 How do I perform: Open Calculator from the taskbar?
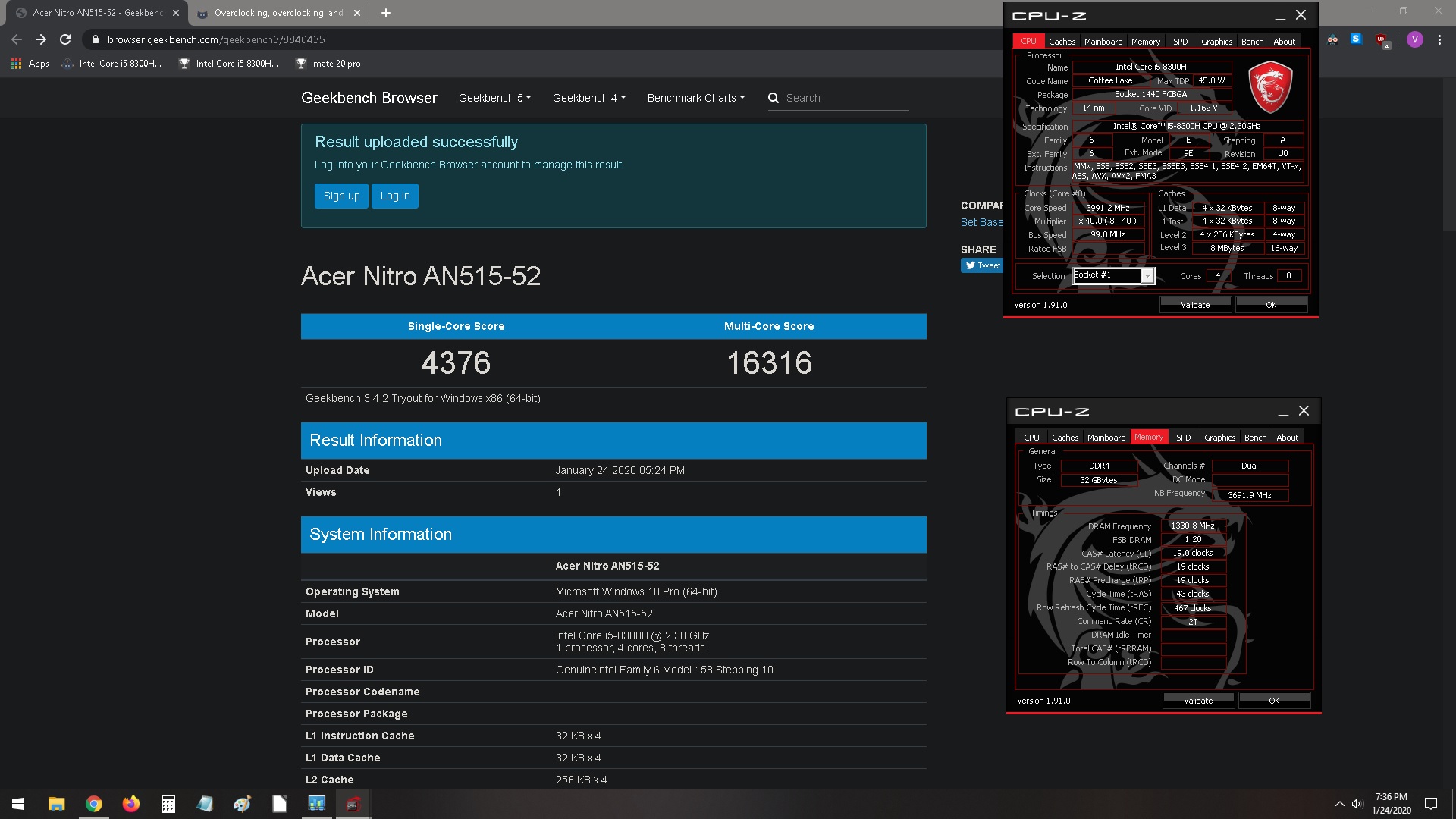pyautogui.click(x=168, y=804)
